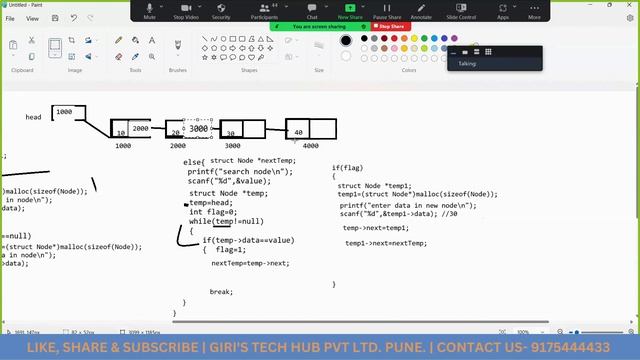Image resolution: width=640 pixels, height=360 pixels.
Task: Click the Save floppy disk icon
Action: coord(55,18)
